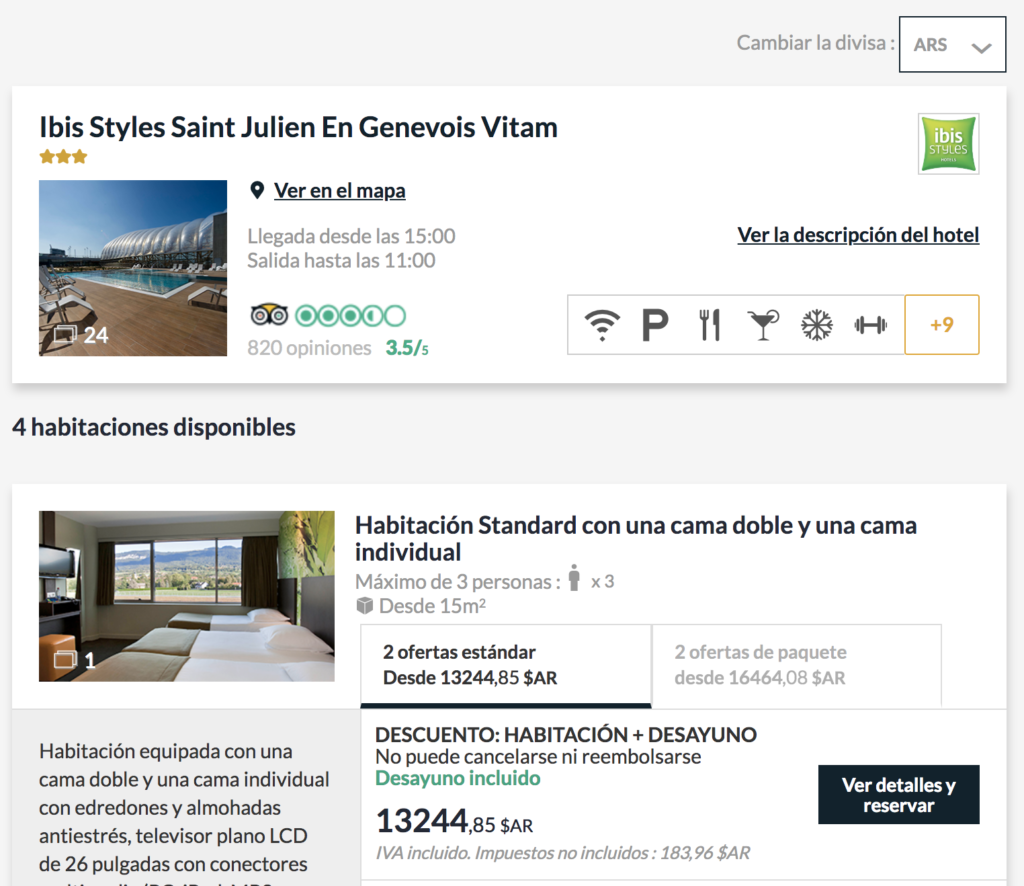Click the ibis Styles brand logo
Screen dimensions: 1024x886
coord(948,144)
